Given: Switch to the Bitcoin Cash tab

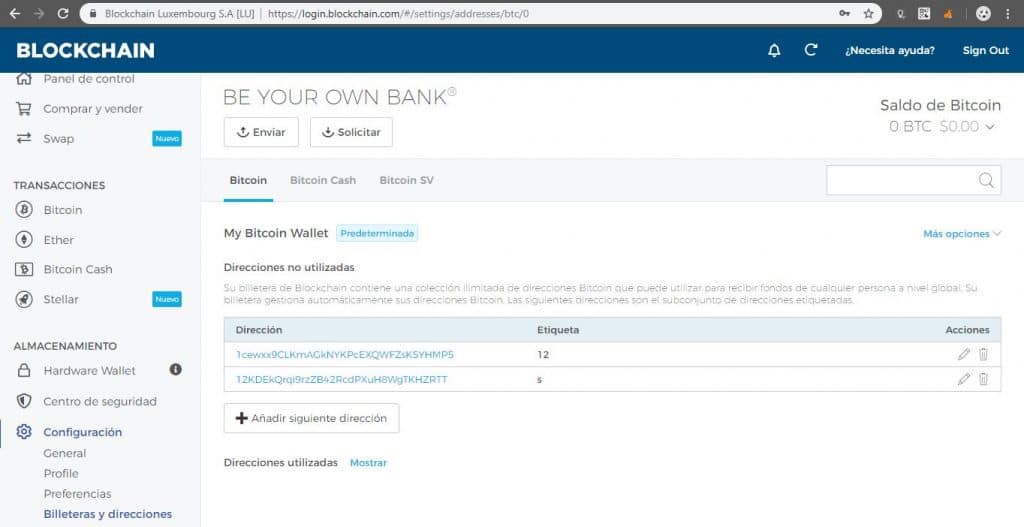Looking at the screenshot, I should (x=323, y=180).
